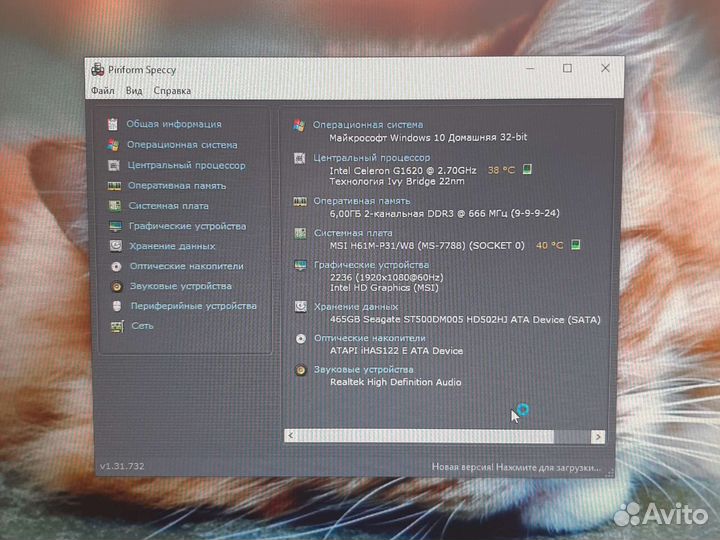
Task: Click the Оптические накопители sidebar icon
Action: click(x=116, y=266)
